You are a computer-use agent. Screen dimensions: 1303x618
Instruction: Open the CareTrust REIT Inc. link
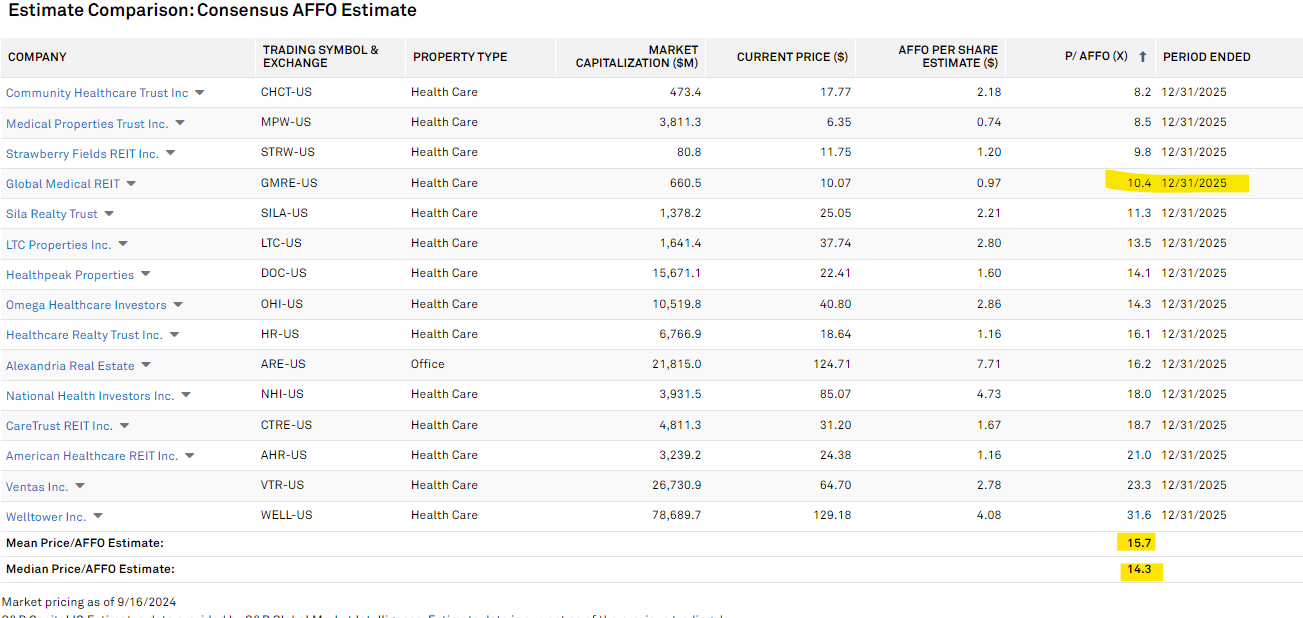pyautogui.click(x=59, y=426)
